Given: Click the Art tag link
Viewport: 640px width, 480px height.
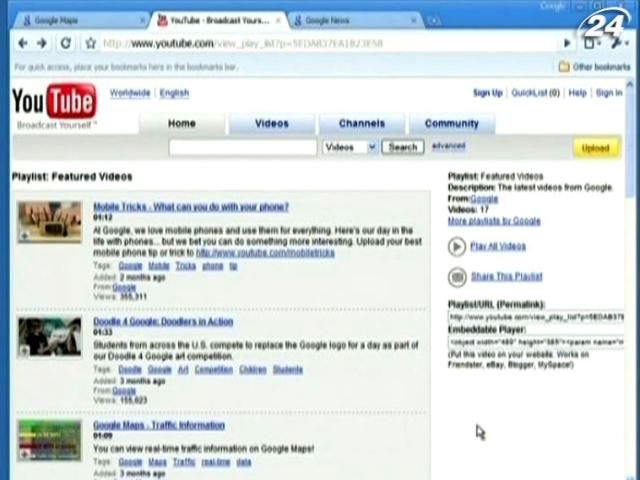Looking at the screenshot, I should pyautogui.click(x=183, y=370).
